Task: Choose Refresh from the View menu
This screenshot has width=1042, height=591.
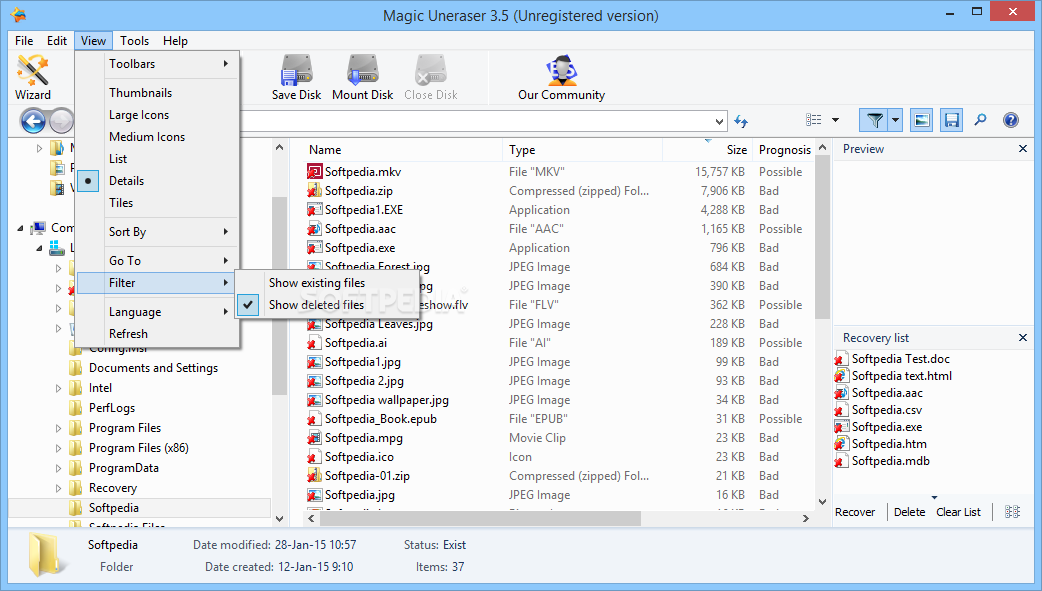Action: 157,334
